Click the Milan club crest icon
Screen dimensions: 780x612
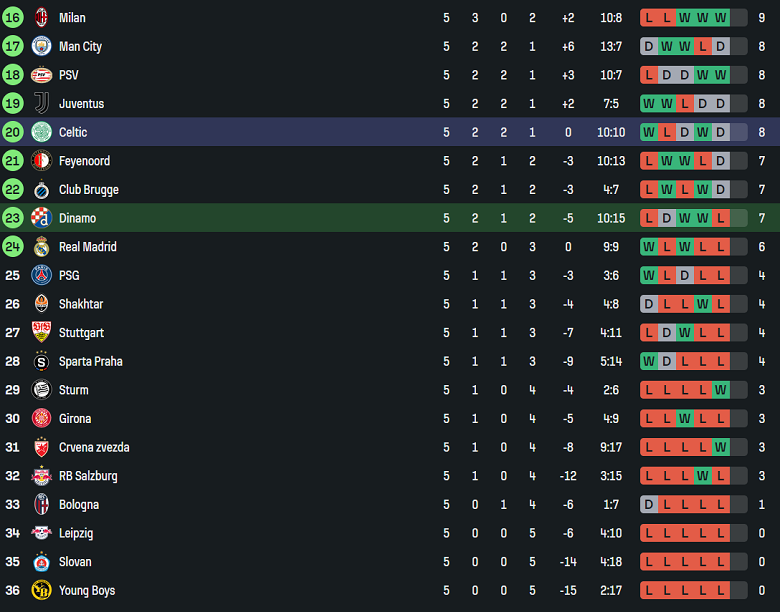(x=41, y=18)
